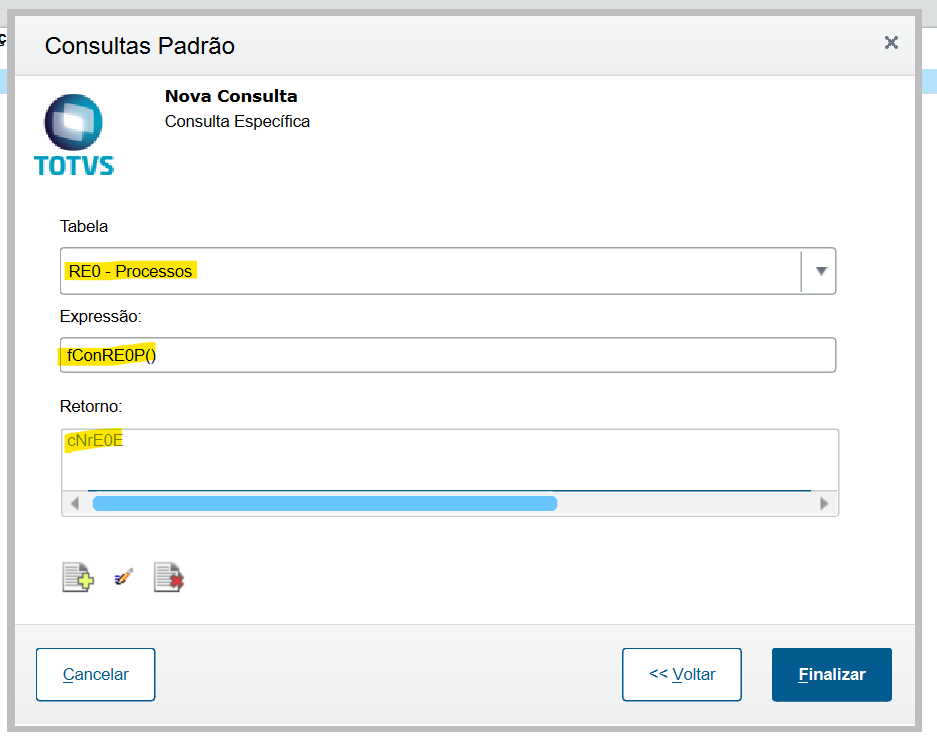
Task: Click the Retorno horizontal scrollbar thumb
Action: click(x=324, y=503)
